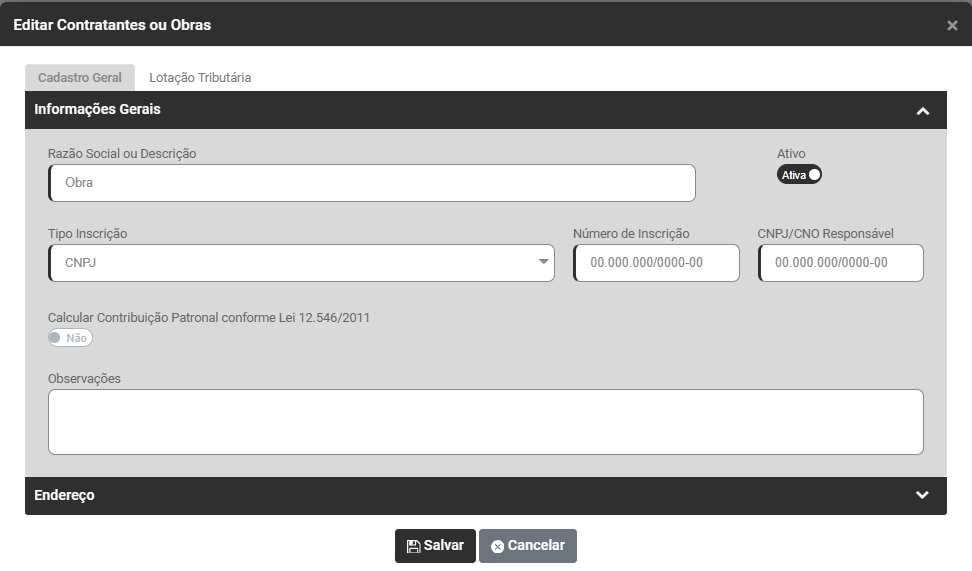Viewport: 972px width, 571px height.
Task: Open the Tipo Inscrição dropdown
Action: click(301, 263)
